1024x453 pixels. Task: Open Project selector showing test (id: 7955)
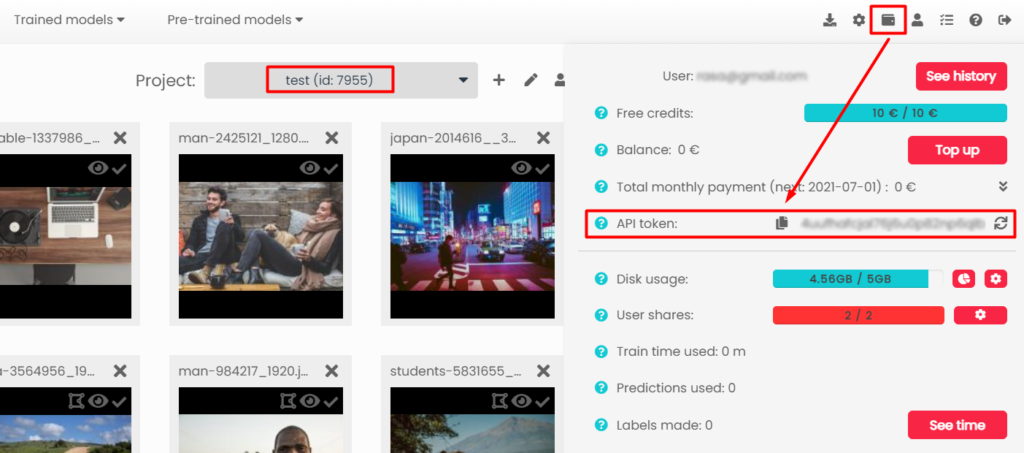(341, 80)
